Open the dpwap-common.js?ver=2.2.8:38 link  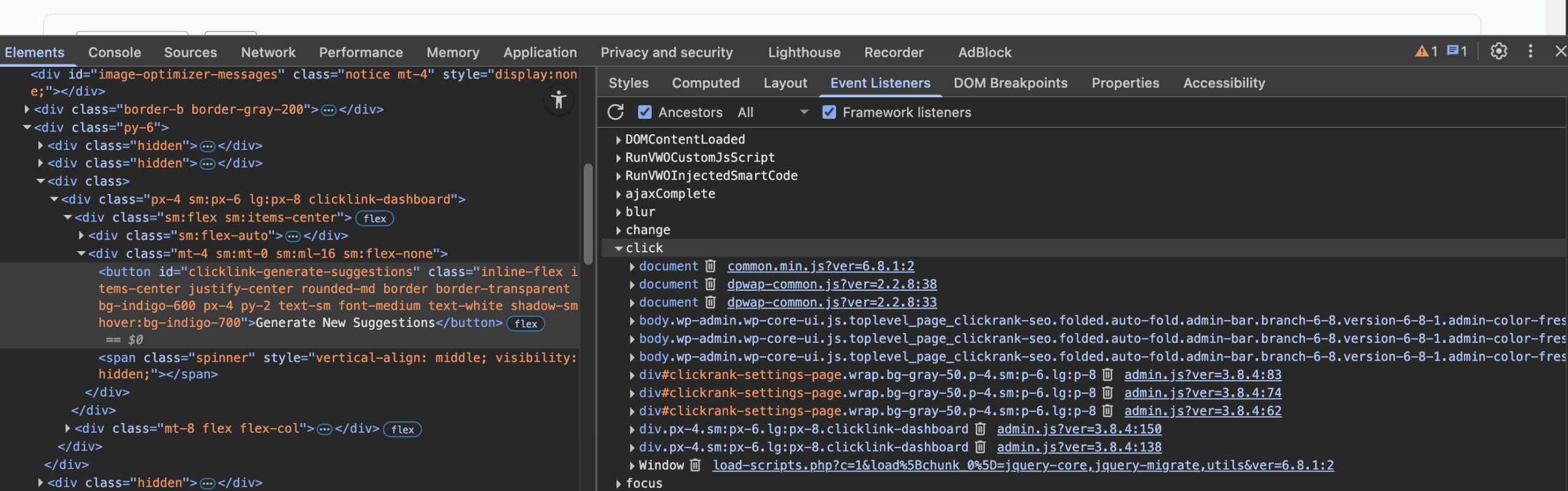tap(832, 285)
